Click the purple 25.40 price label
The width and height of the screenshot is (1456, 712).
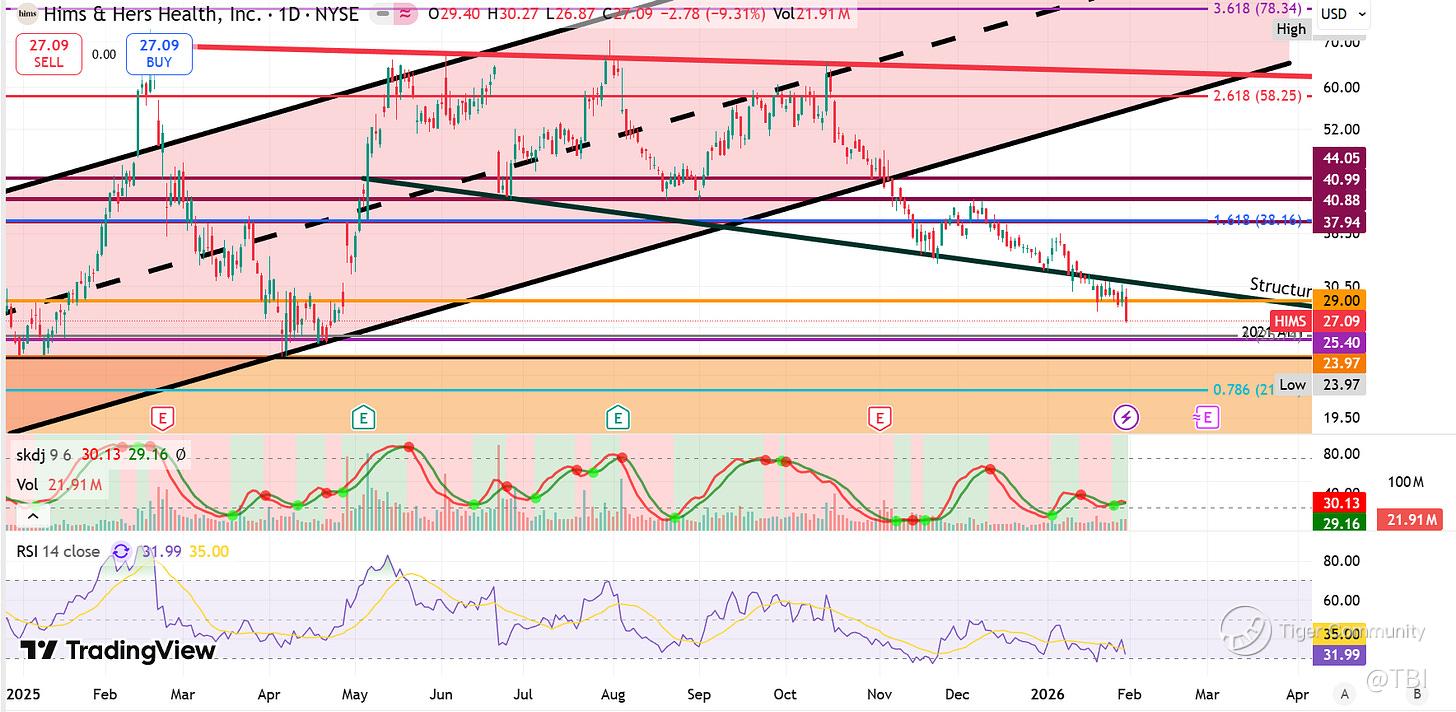tap(1341, 342)
